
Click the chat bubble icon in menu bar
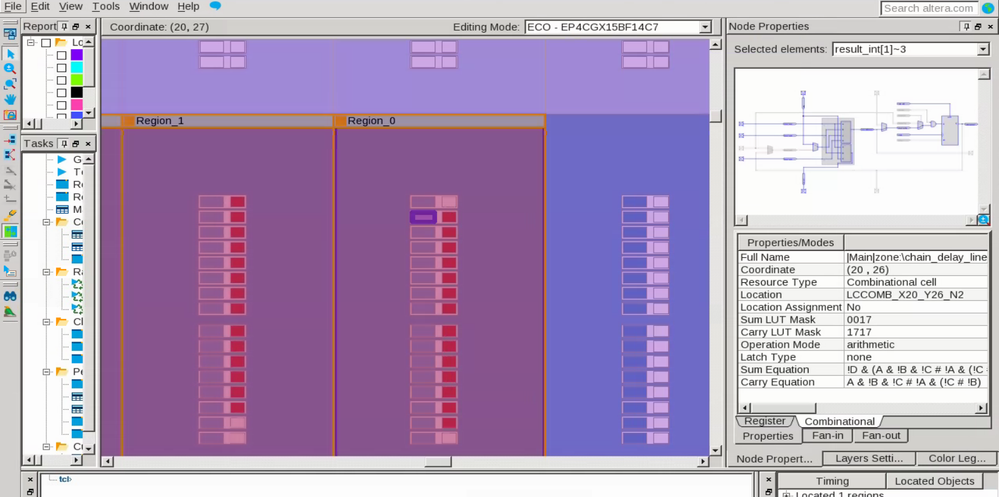(215, 6)
